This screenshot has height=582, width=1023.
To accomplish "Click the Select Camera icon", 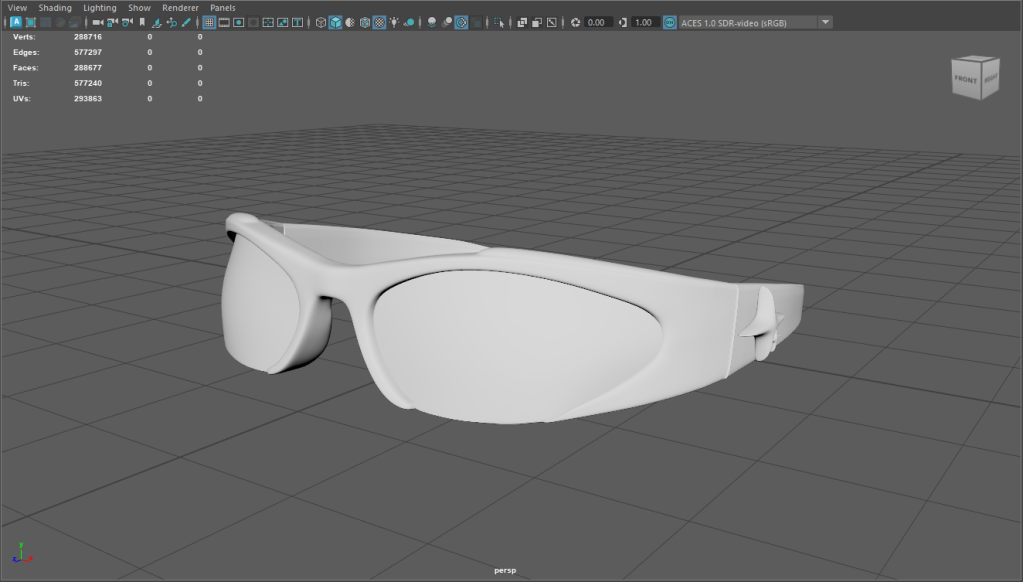I will click(x=96, y=22).
